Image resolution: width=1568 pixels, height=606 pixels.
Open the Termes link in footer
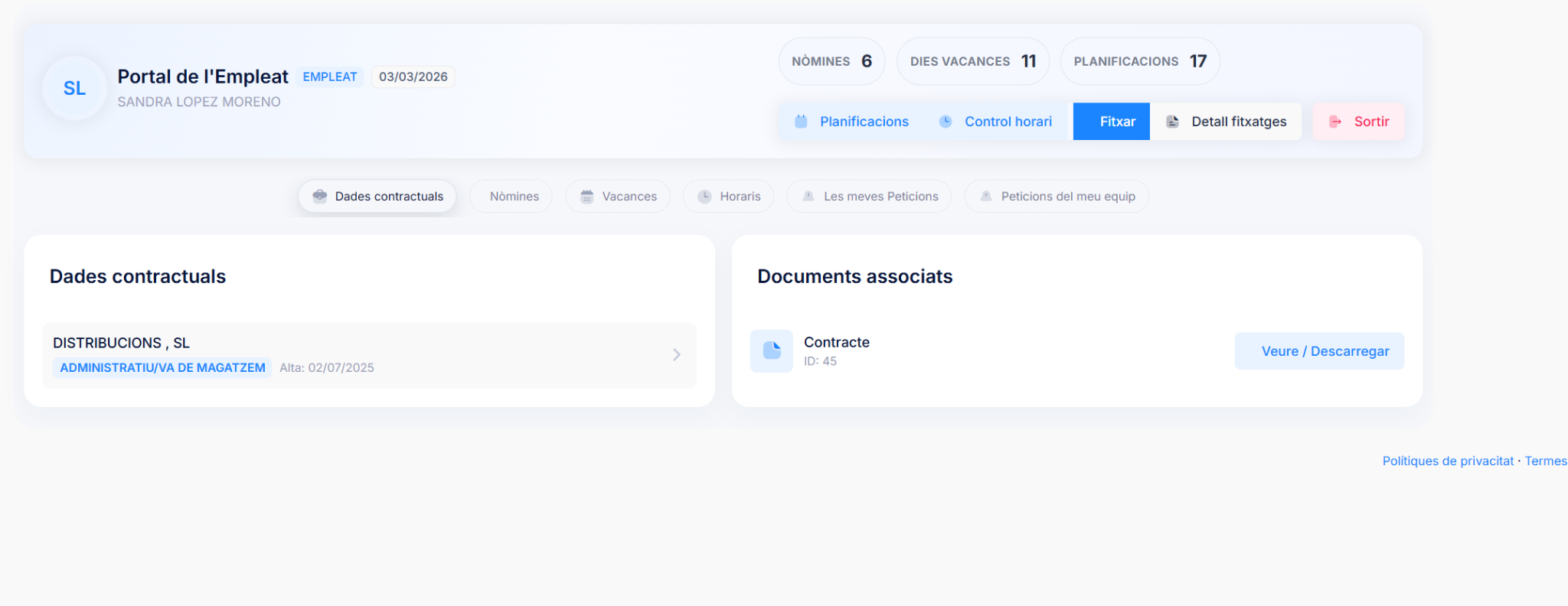[x=1546, y=461]
